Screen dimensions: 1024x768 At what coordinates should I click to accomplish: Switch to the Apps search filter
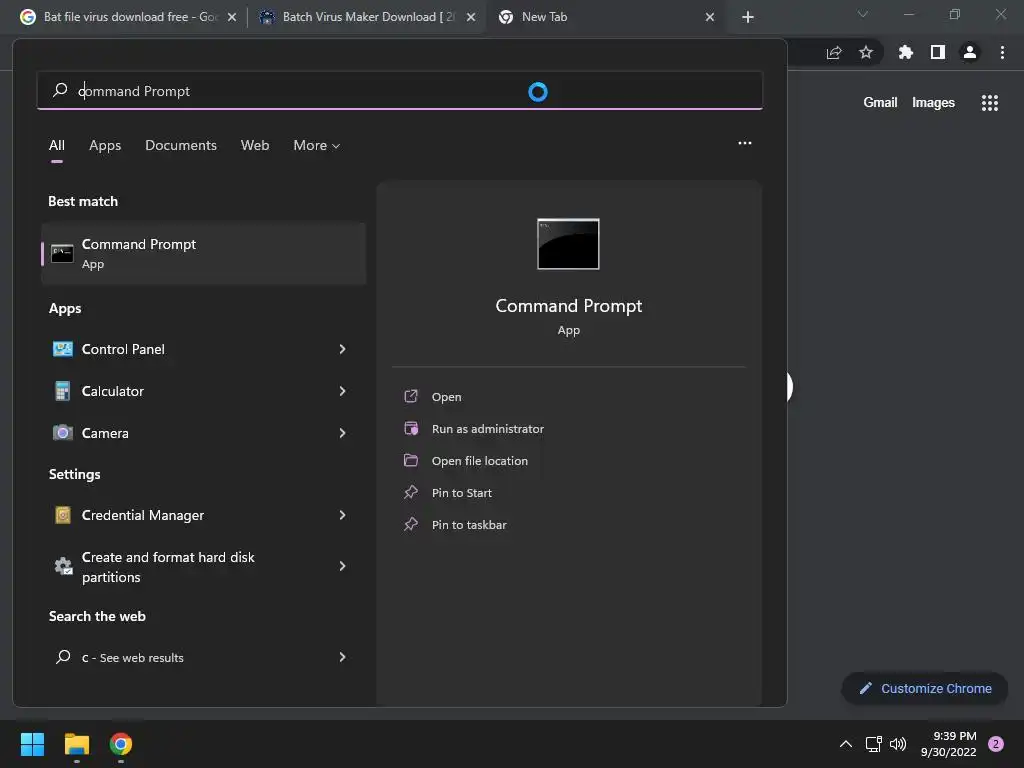pos(105,146)
